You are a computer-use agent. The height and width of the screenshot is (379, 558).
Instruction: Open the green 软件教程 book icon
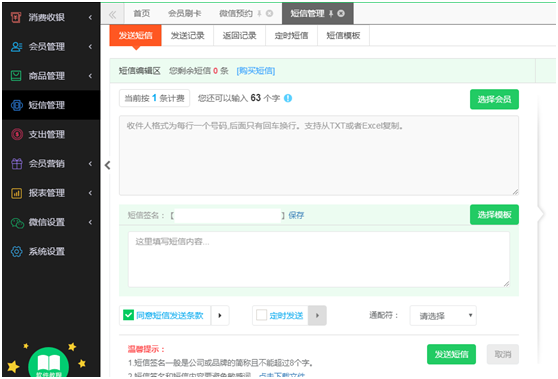point(49,363)
